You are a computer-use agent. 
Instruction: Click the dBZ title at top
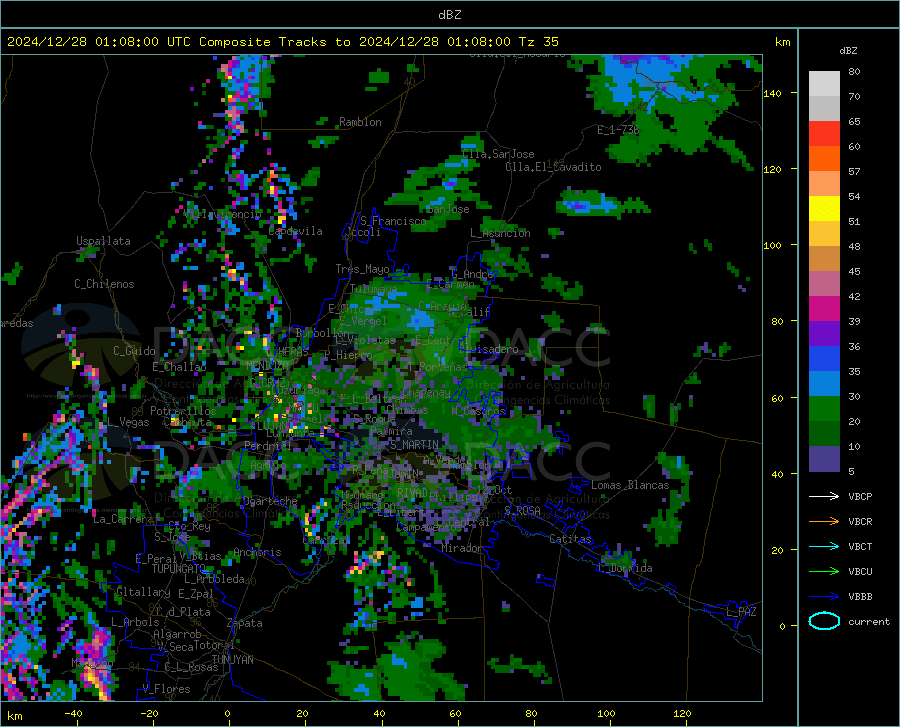point(449,15)
